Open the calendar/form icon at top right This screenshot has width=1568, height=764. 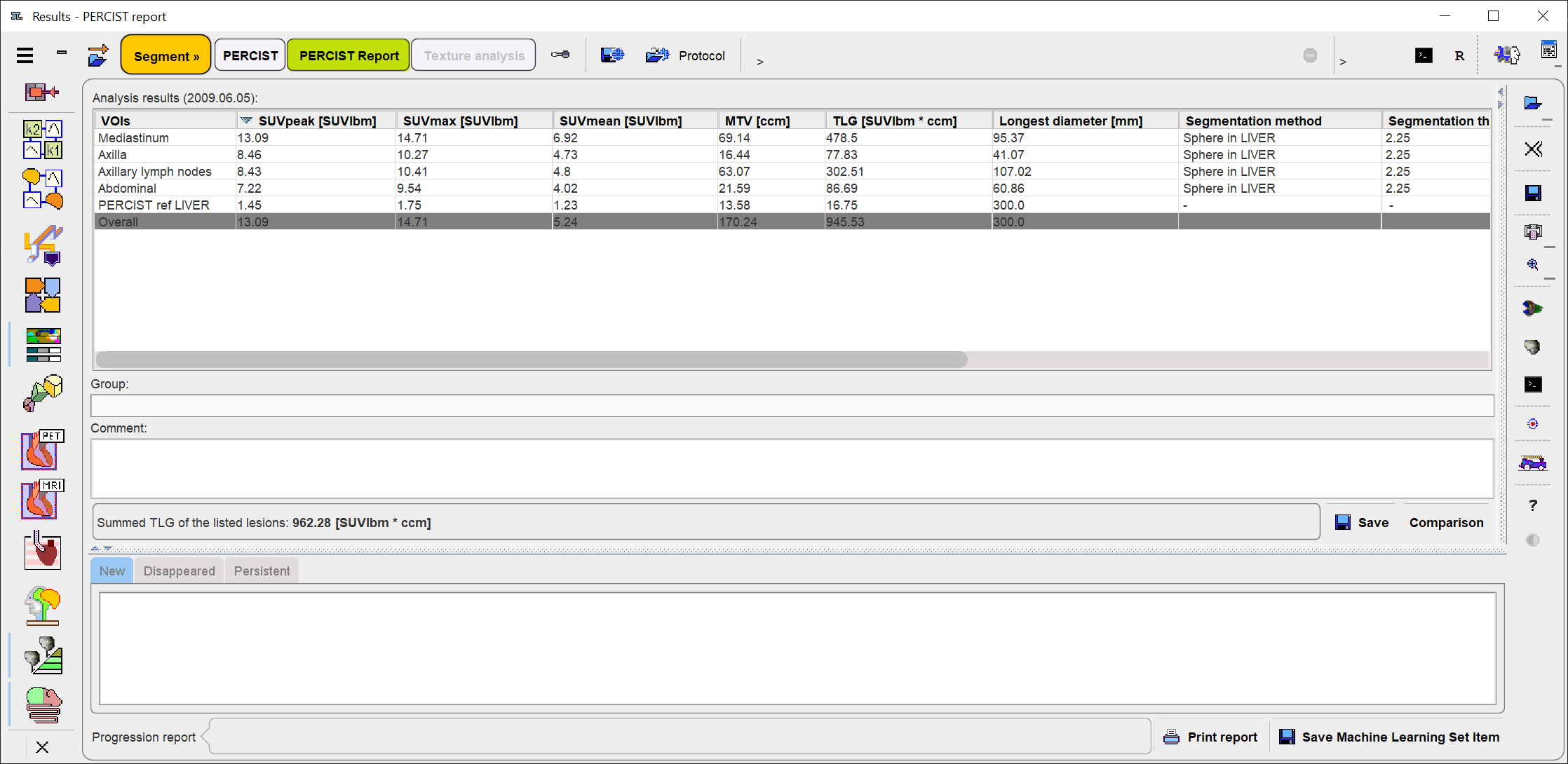1548,50
